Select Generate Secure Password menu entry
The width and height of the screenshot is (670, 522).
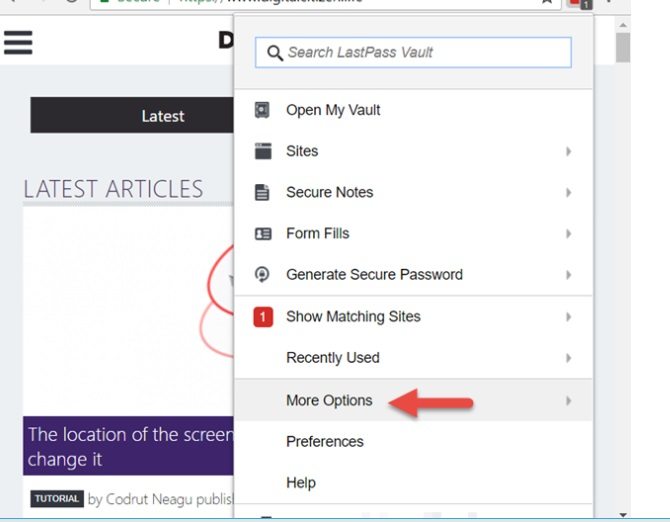coord(413,274)
